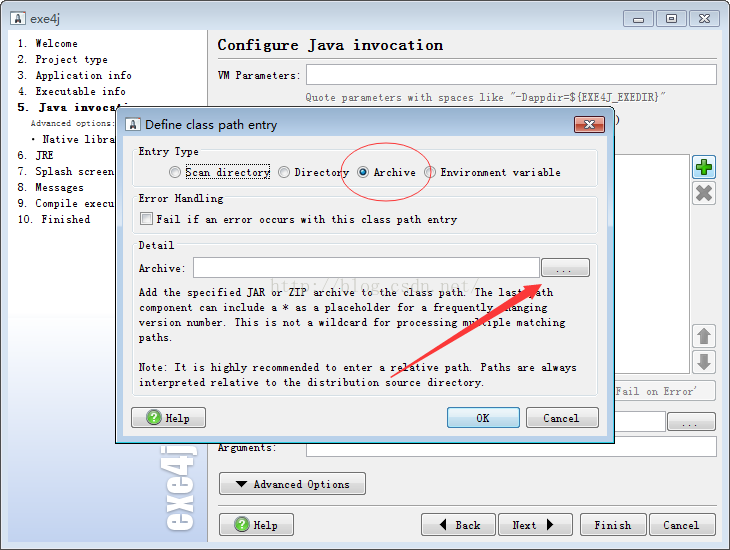Click Next to proceed in wizard
Screen dimensions: 730x550
[534, 525]
